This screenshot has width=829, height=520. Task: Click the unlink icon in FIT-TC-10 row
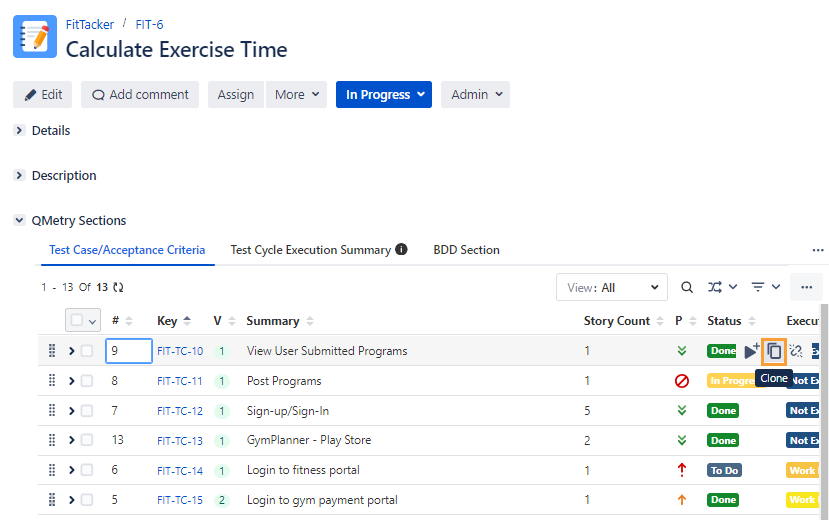click(x=796, y=351)
